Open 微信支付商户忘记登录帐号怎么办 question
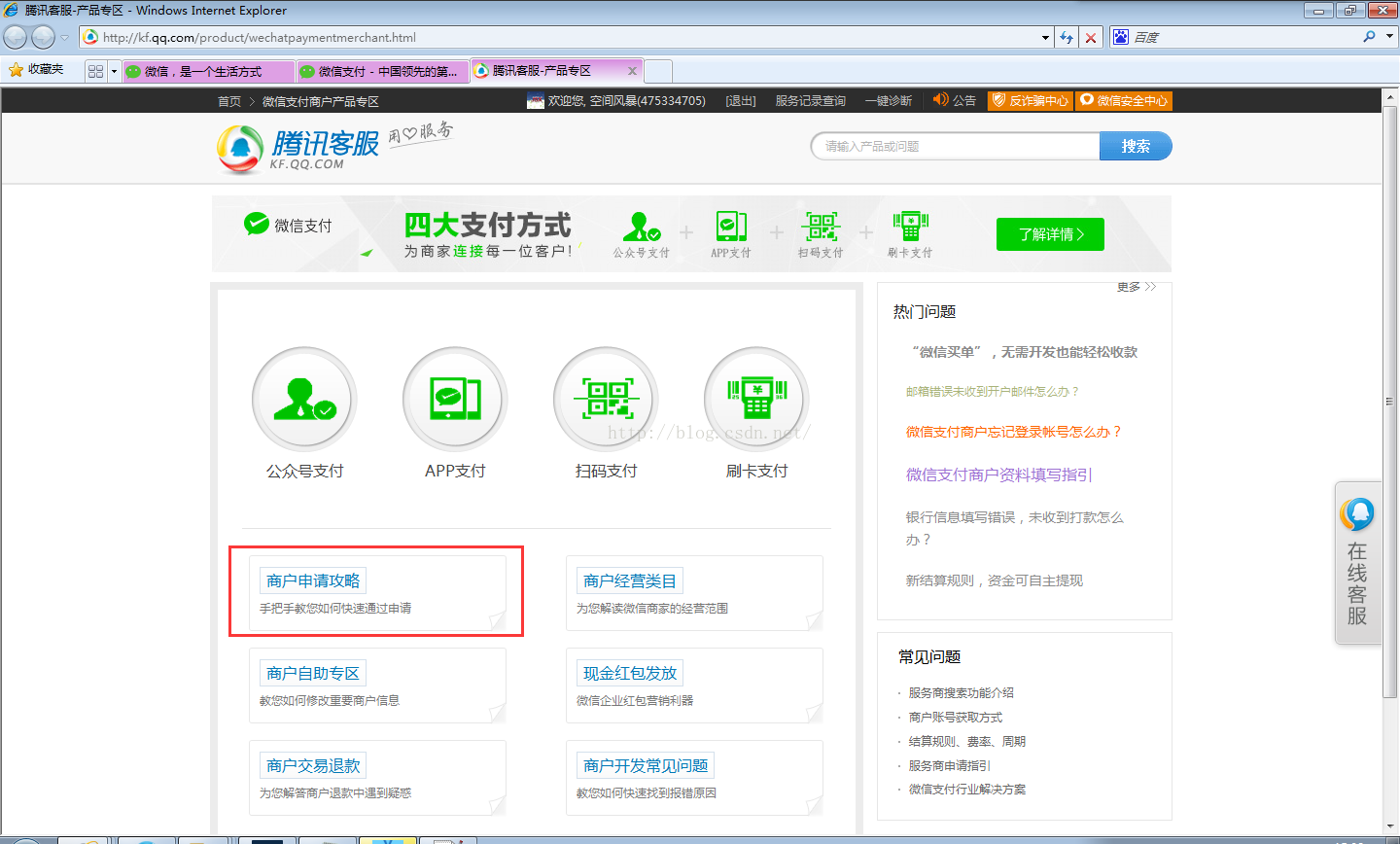This screenshot has height=844, width=1400. coord(1014,432)
